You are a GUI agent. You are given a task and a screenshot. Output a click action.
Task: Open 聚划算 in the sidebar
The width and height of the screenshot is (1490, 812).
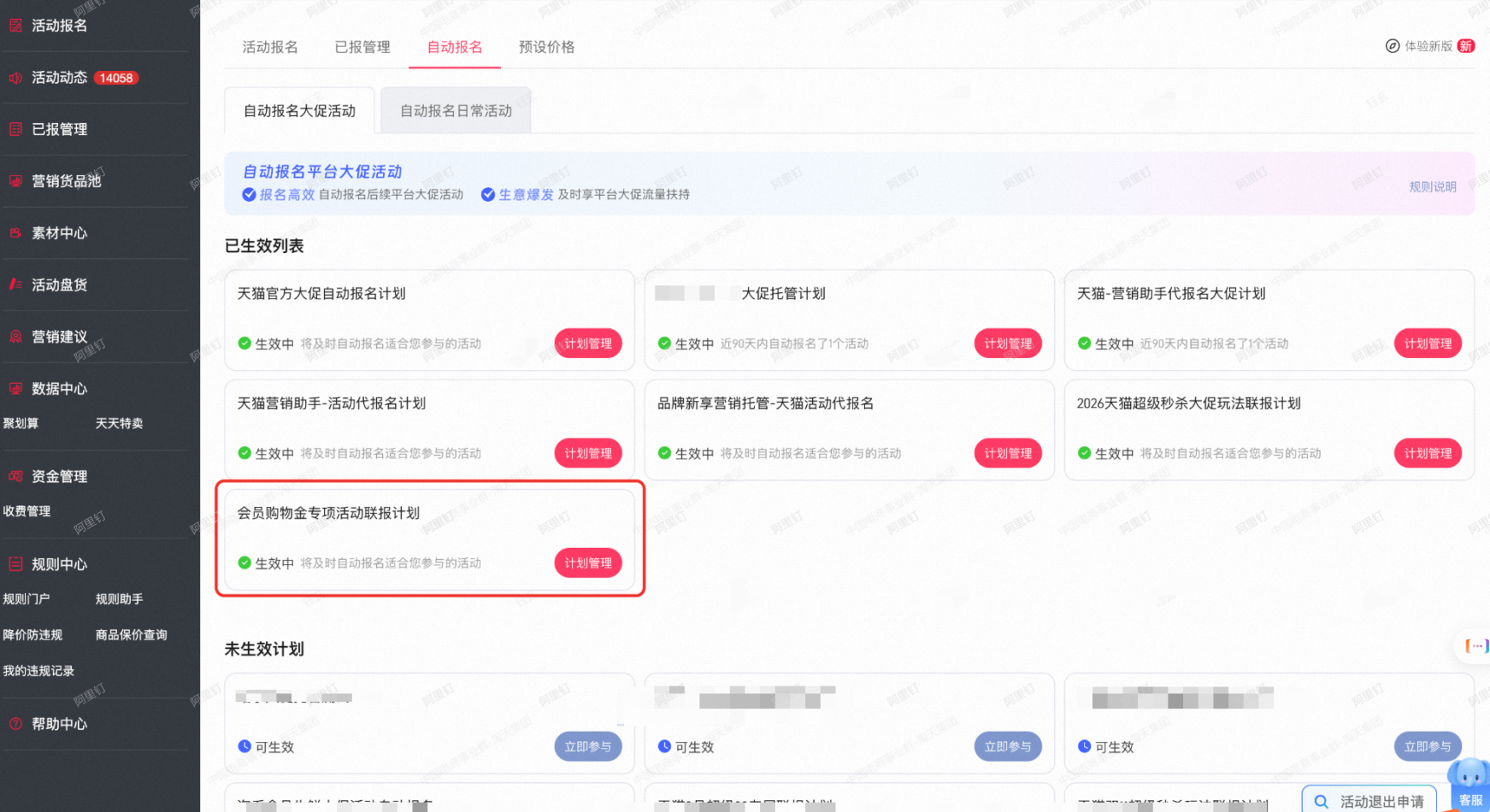21,423
